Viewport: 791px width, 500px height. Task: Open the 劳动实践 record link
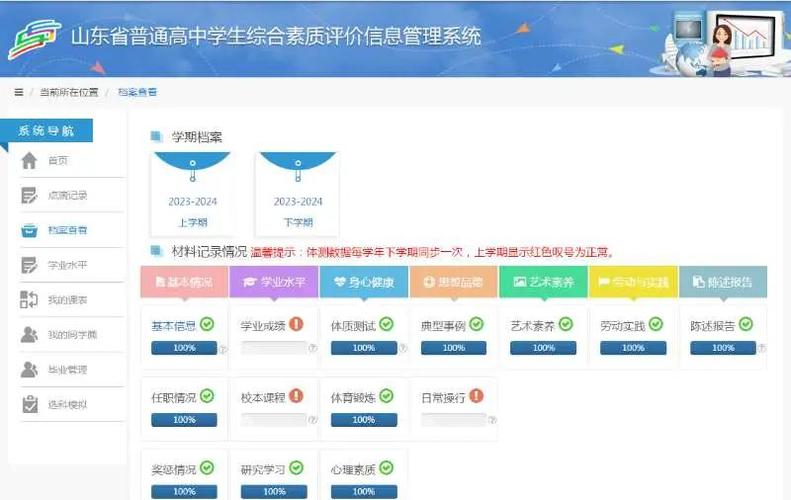tap(623, 326)
